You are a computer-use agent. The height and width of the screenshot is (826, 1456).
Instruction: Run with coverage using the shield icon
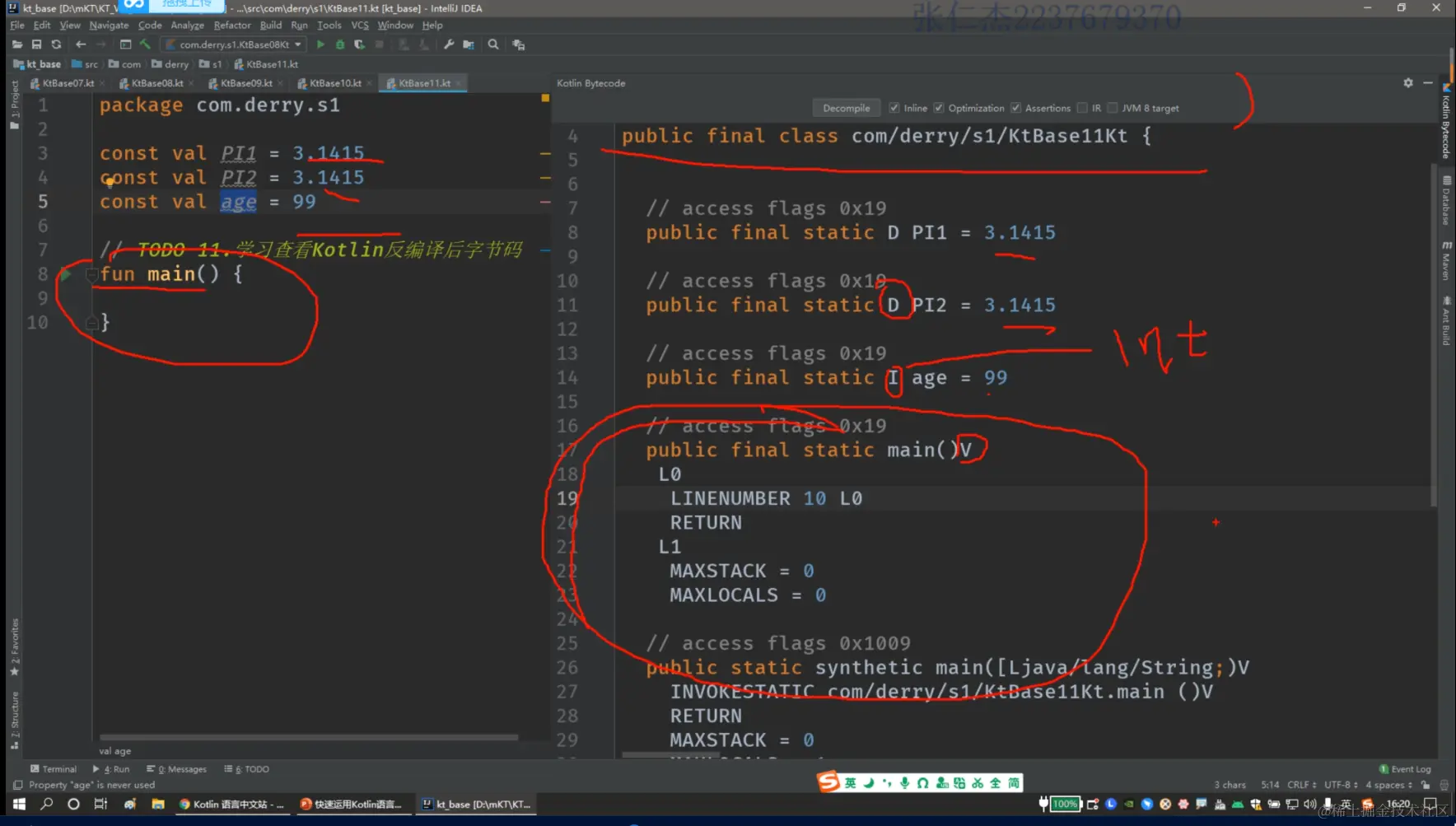[x=360, y=44]
